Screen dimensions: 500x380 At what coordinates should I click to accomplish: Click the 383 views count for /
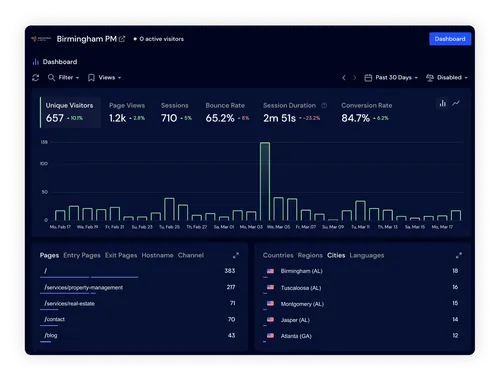[230, 271]
